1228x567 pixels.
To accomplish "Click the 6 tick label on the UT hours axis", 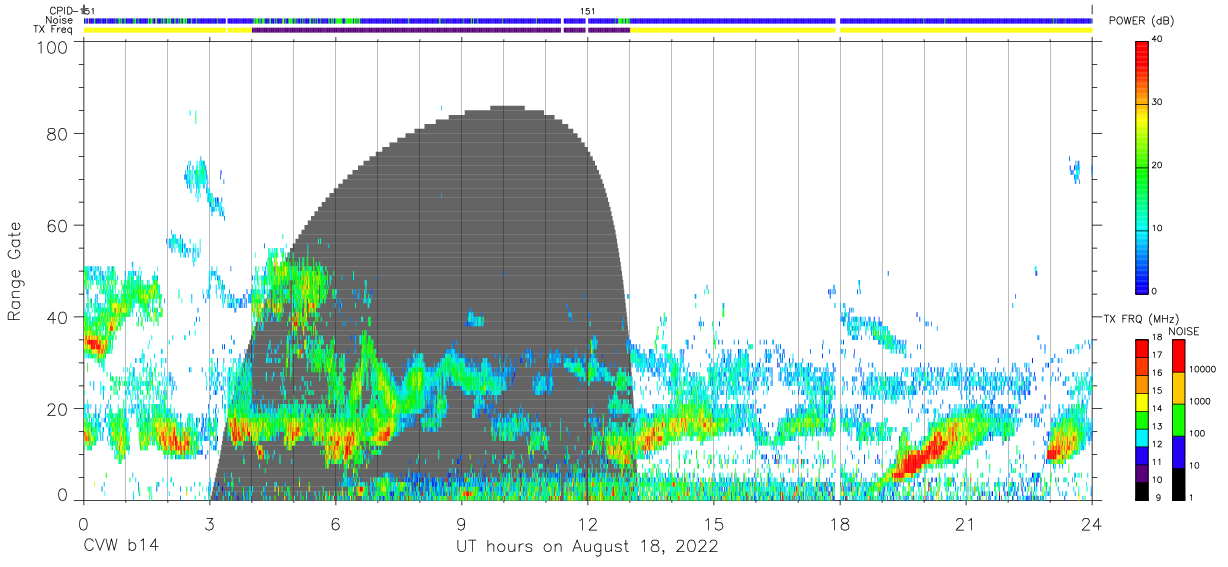I will click(335, 523).
